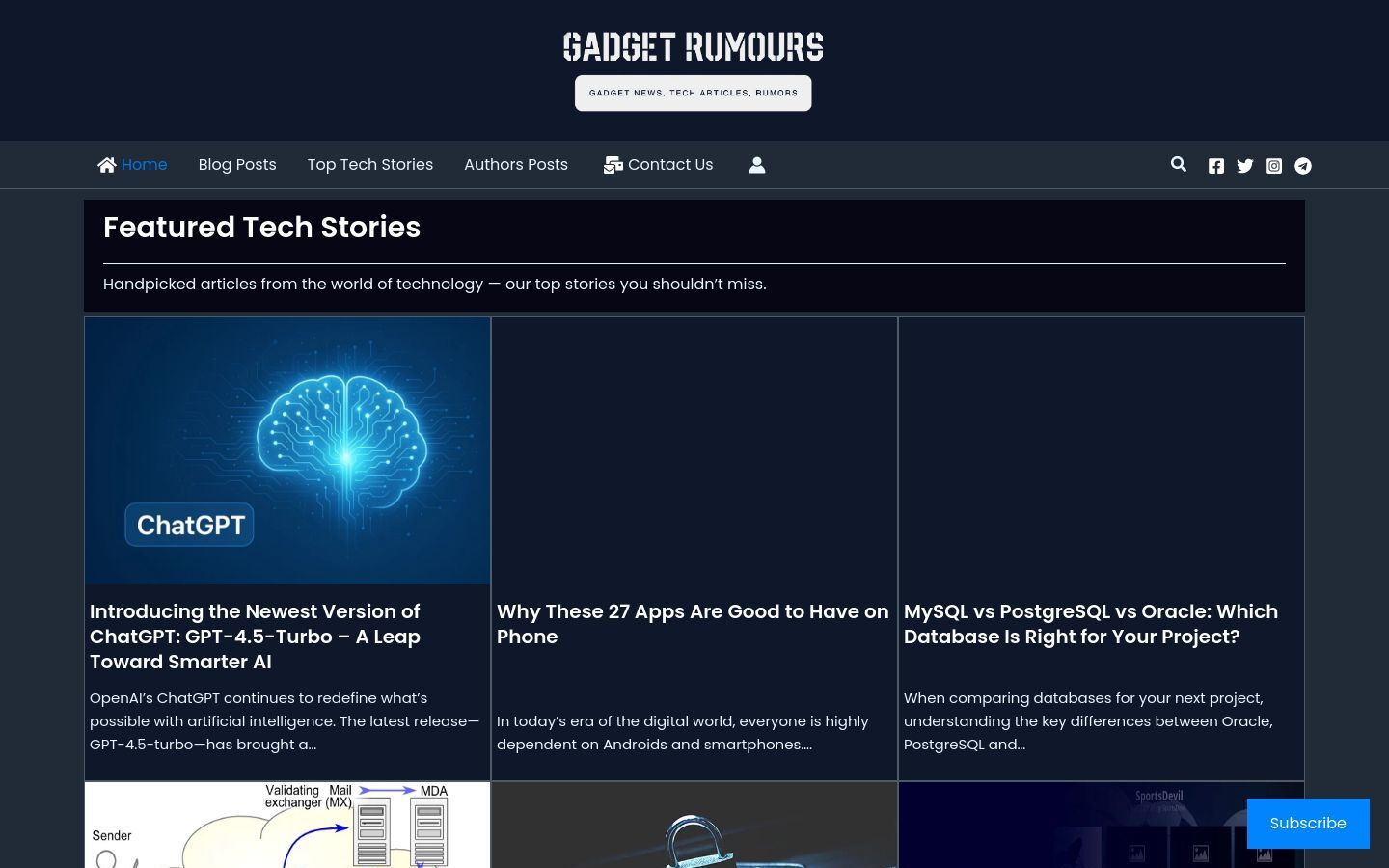Open MySQL vs PostgreSQL vs Oracle article
Viewport: 1389px width, 868px height.
[1091, 624]
